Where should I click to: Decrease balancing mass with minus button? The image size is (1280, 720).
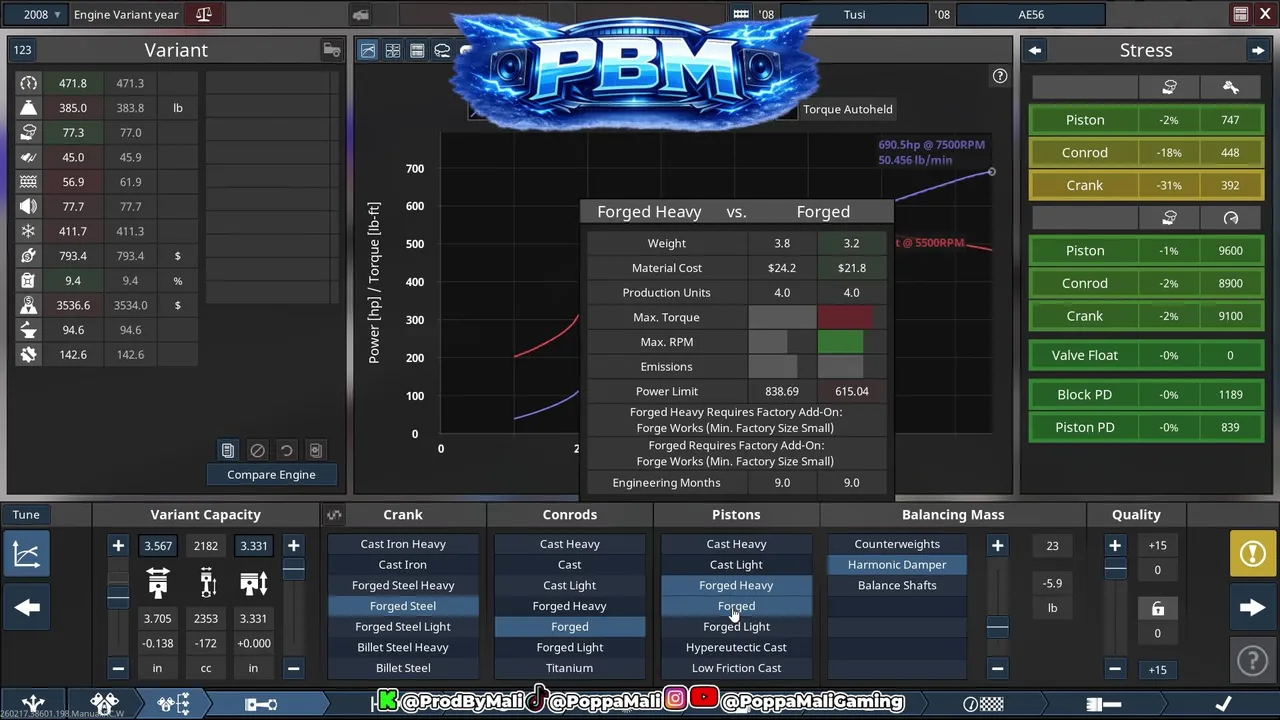(x=997, y=668)
